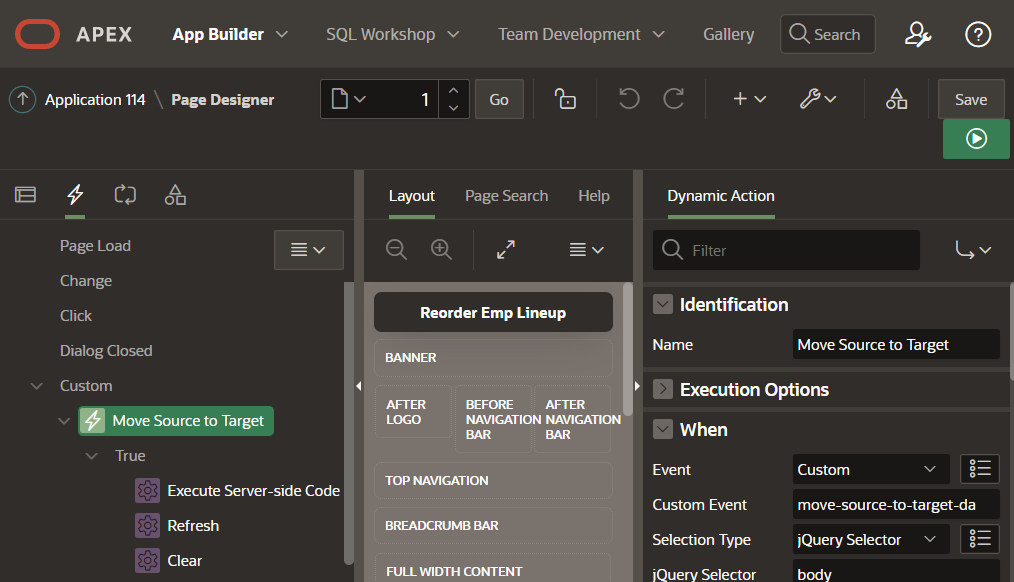Open the Event list of values picker

tap(979, 469)
